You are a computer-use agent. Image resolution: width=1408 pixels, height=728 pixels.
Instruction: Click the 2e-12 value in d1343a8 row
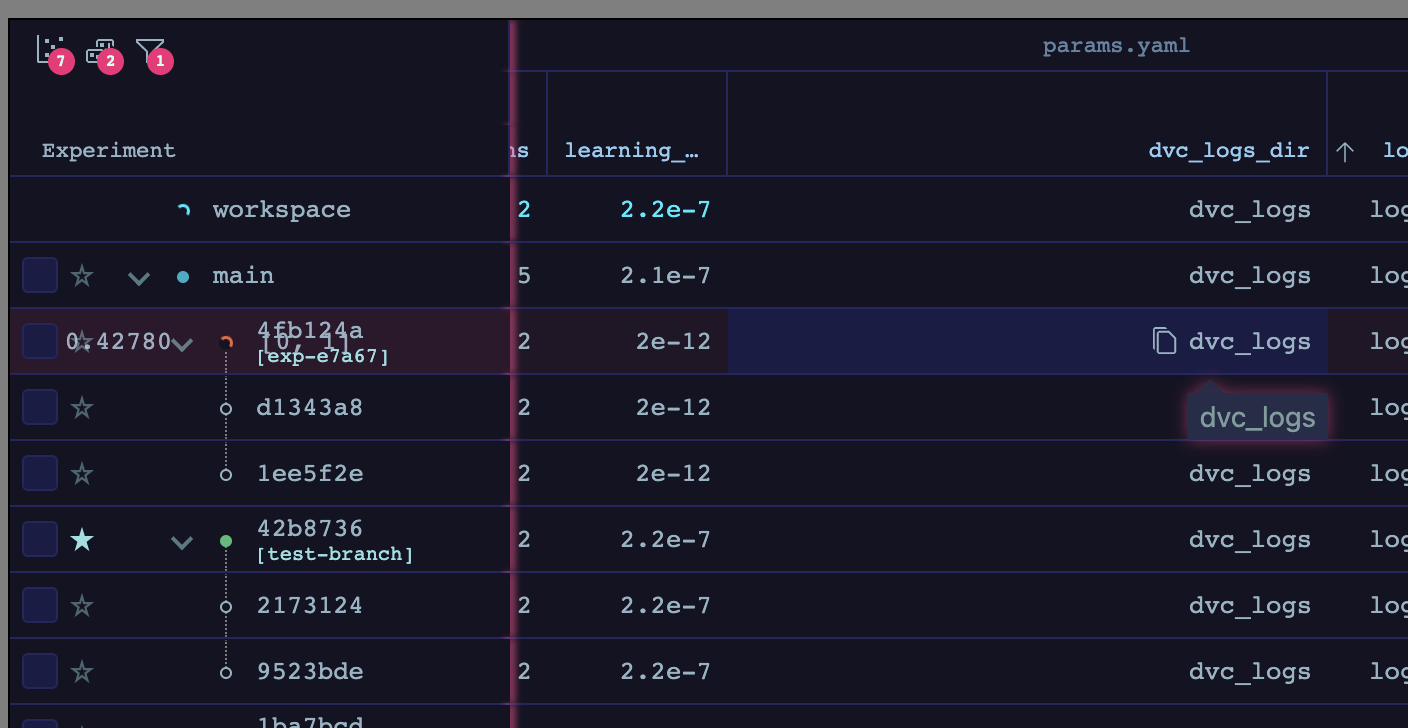point(674,407)
